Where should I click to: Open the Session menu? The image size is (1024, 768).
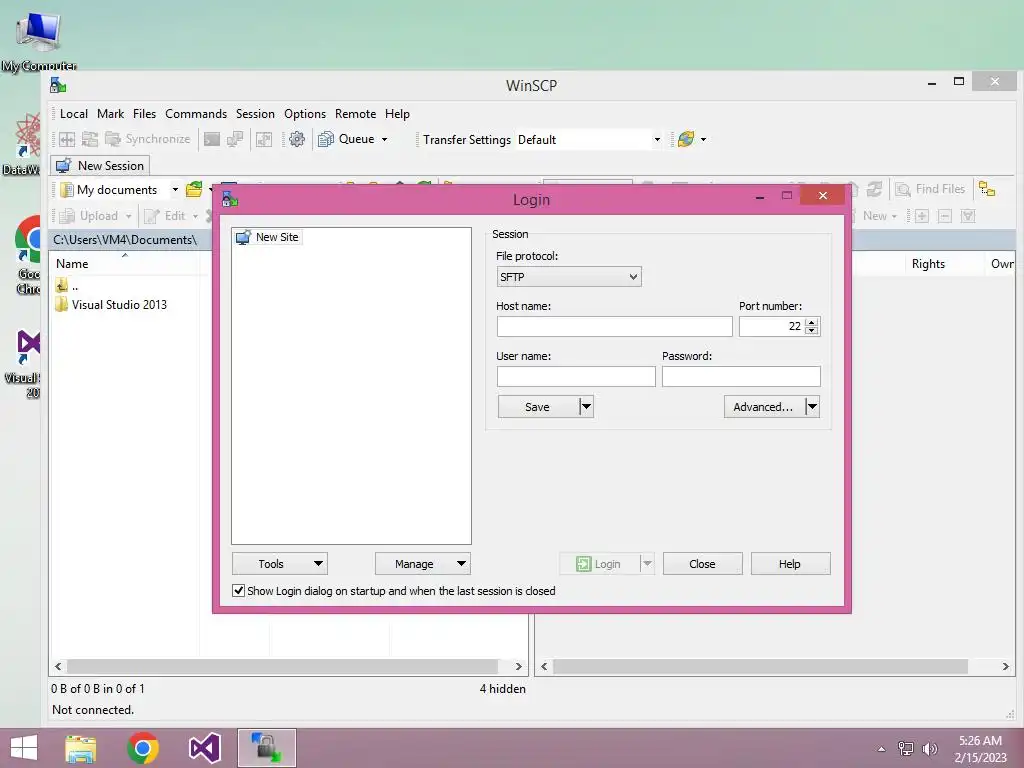click(255, 114)
